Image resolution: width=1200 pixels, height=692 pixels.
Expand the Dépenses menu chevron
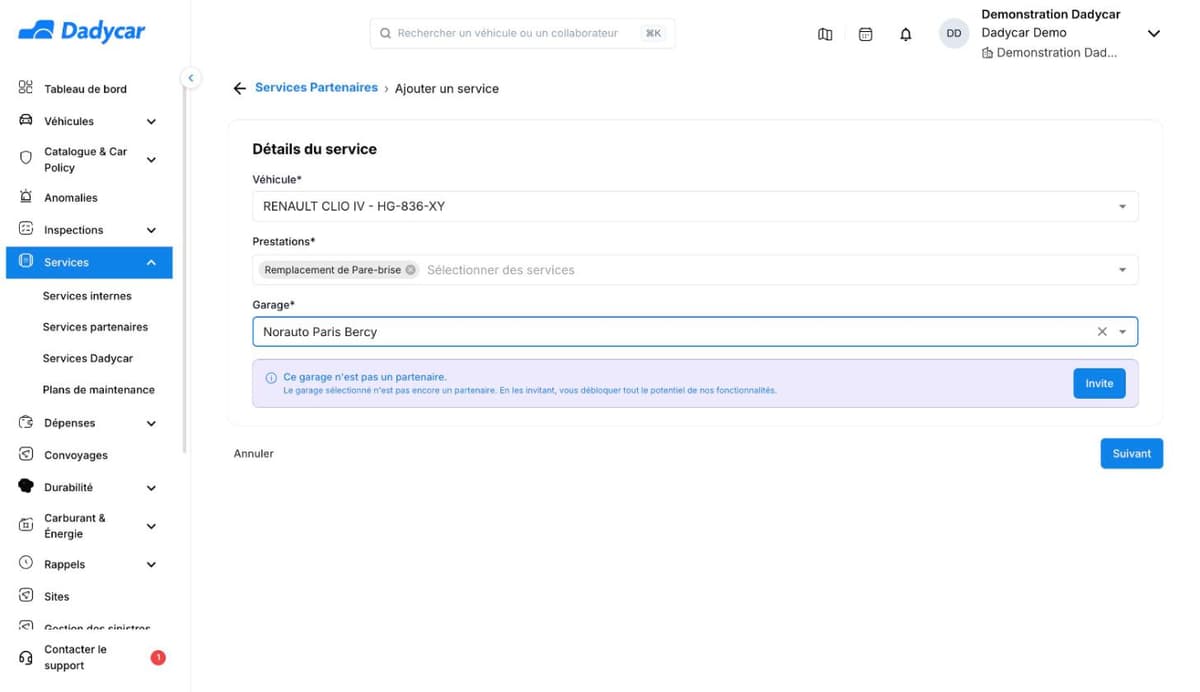pos(151,424)
